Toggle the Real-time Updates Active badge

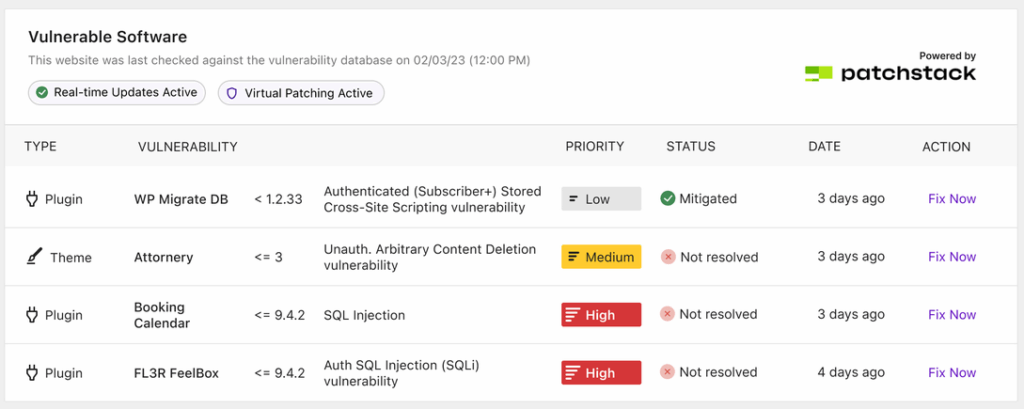118,93
